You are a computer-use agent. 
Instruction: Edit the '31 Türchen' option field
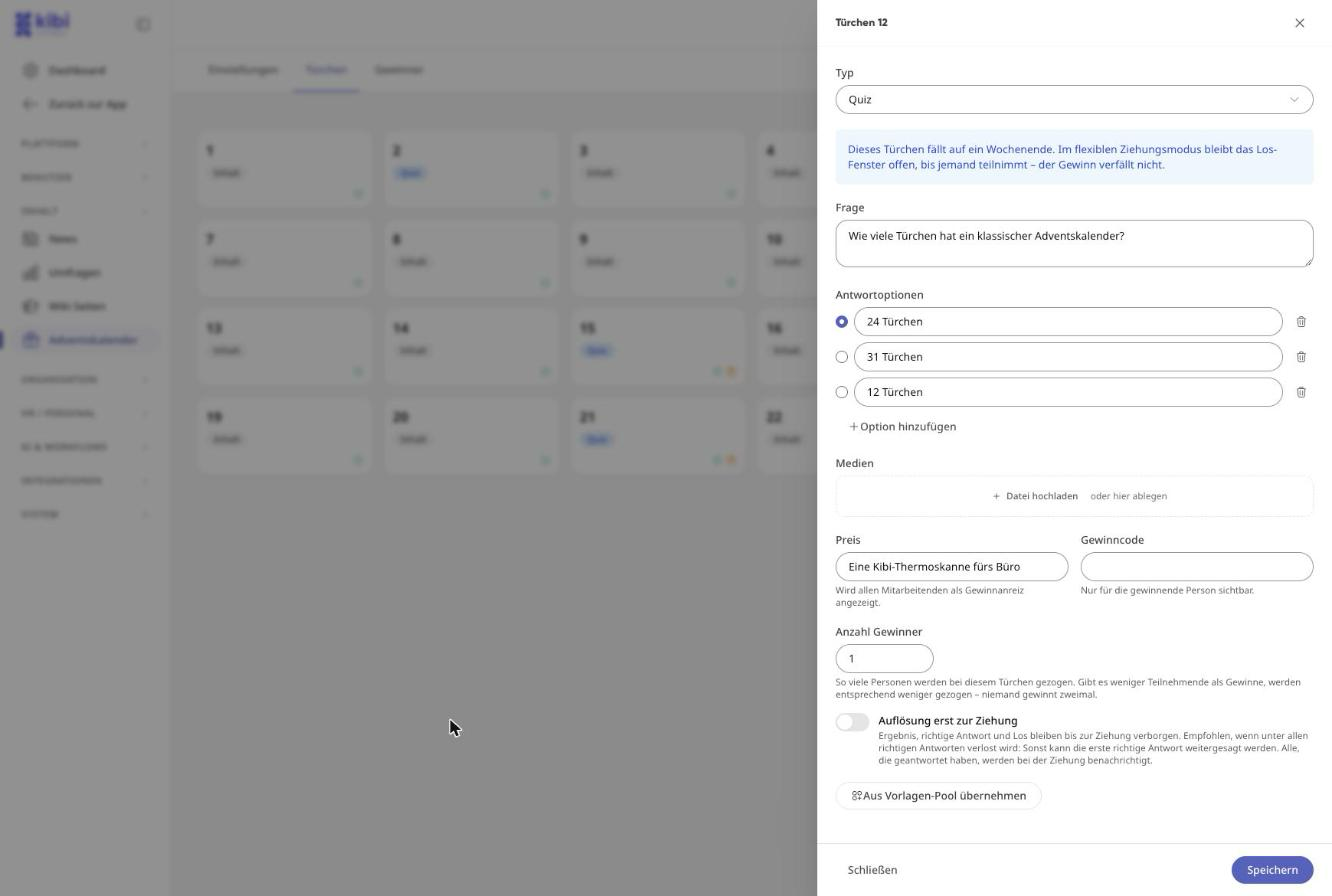(x=1068, y=357)
